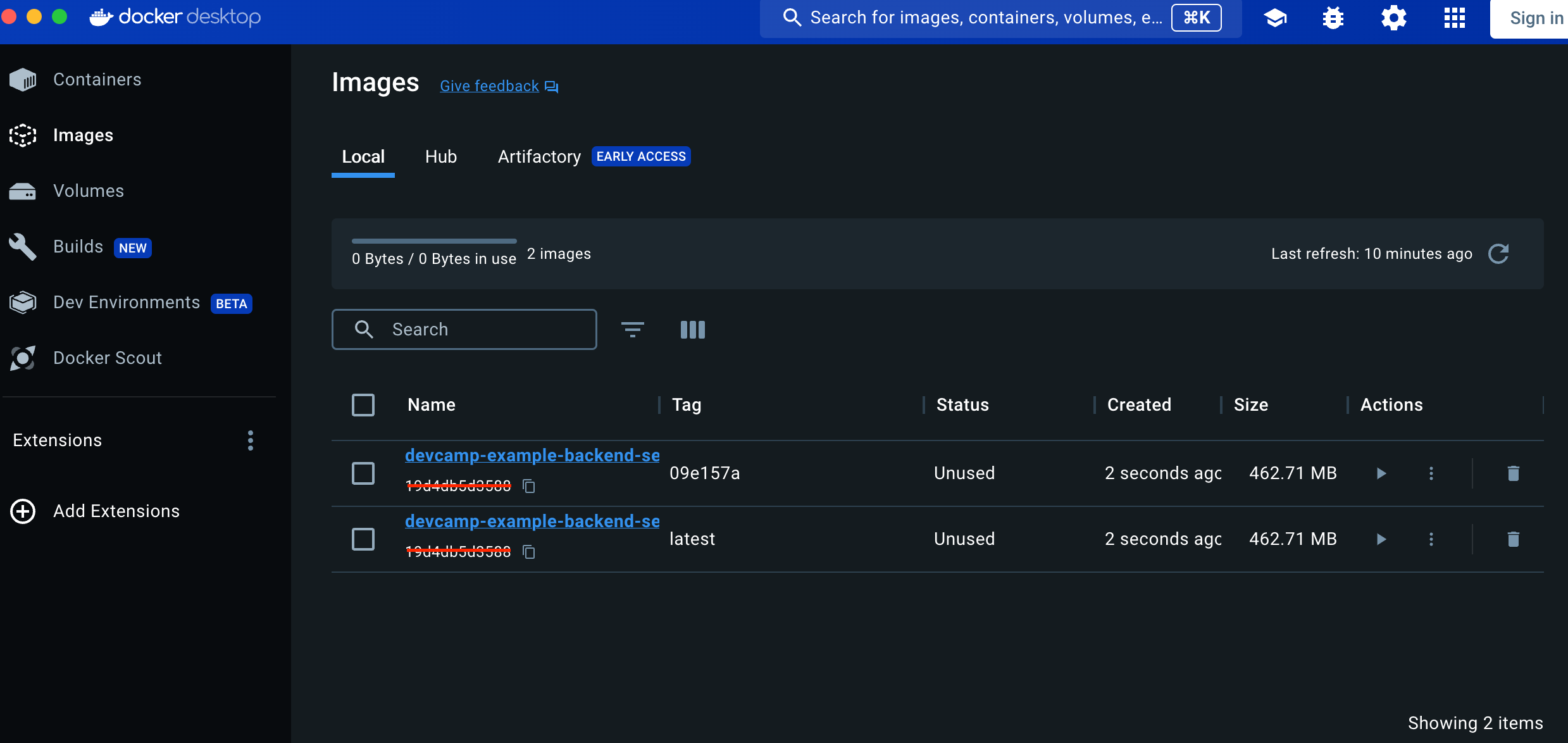Open the learning center icon
This screenshot has width=1568, height=743.
point(1275,18)
